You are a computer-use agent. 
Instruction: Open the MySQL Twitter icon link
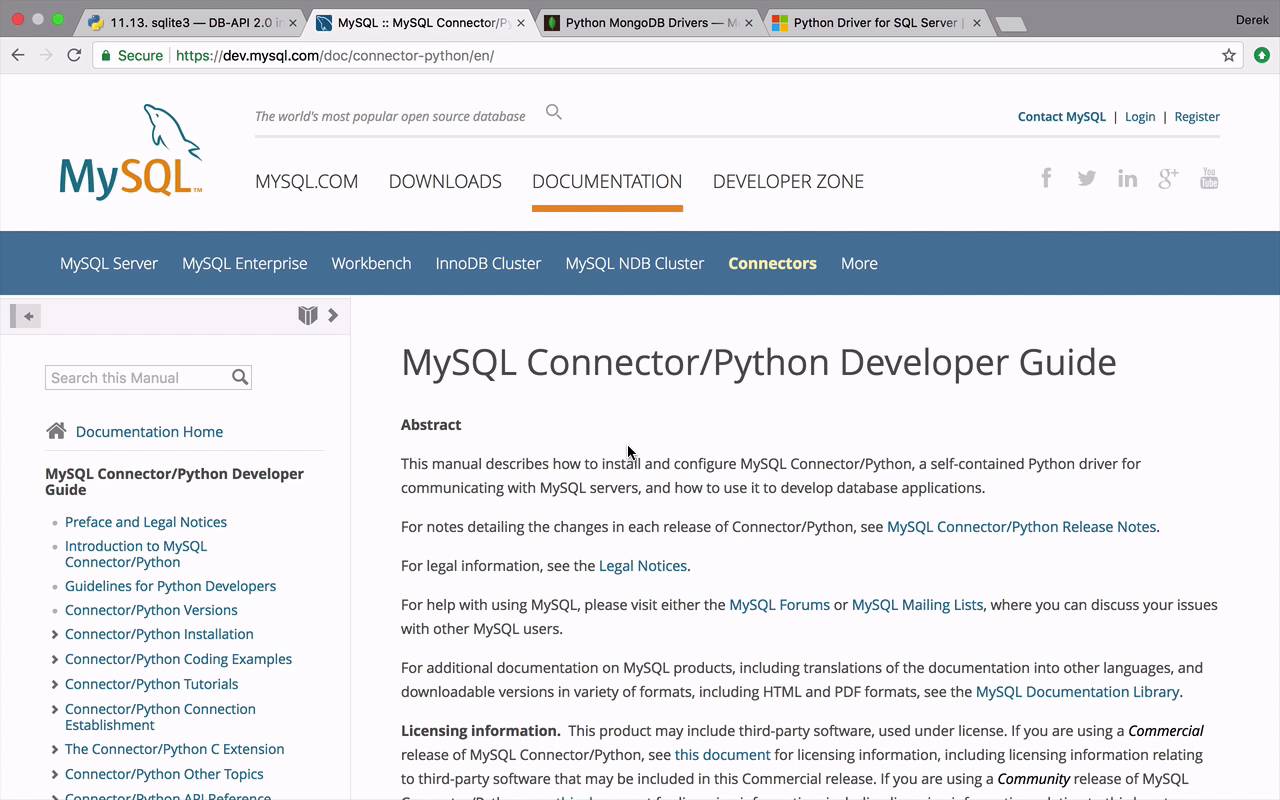click(x=1087, y=178)
